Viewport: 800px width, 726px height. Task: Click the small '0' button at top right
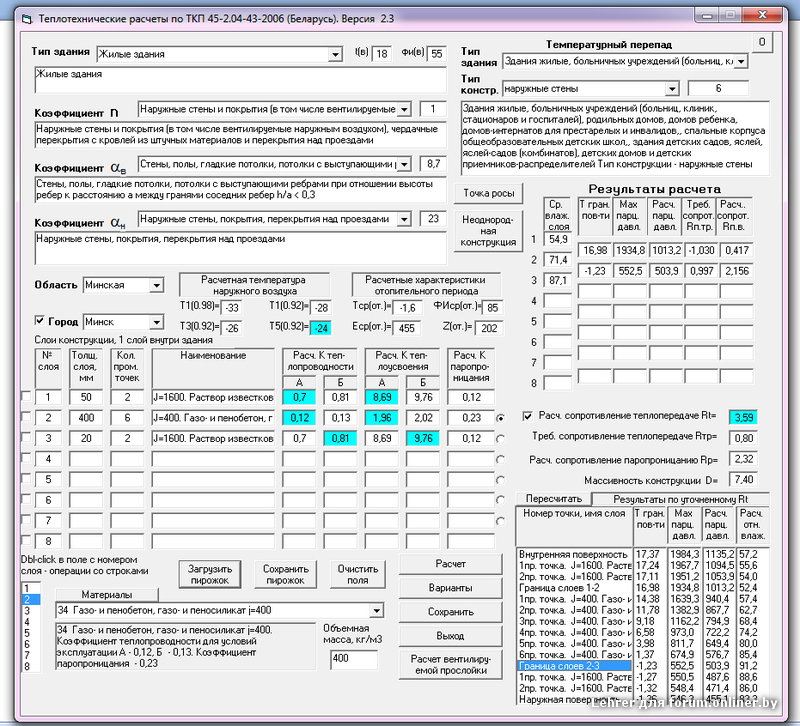(x=760, y=42)
